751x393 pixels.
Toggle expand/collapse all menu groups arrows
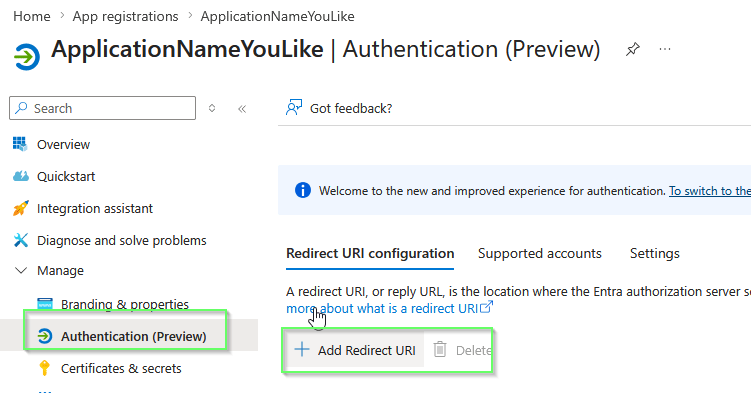click(x=212, y=108)
